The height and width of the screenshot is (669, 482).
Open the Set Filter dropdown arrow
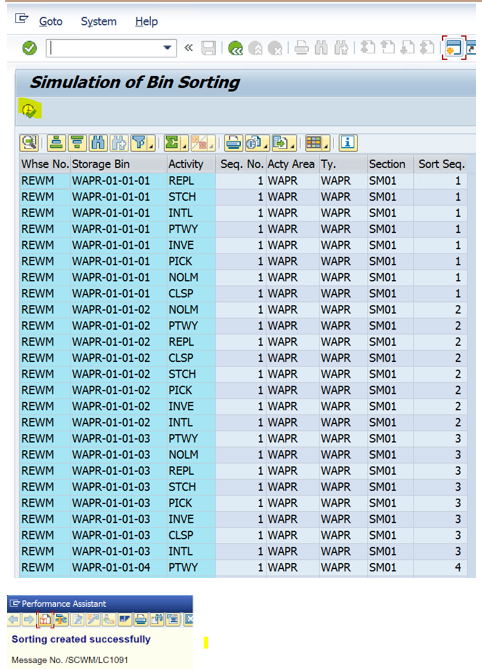(x=151, y=148)
